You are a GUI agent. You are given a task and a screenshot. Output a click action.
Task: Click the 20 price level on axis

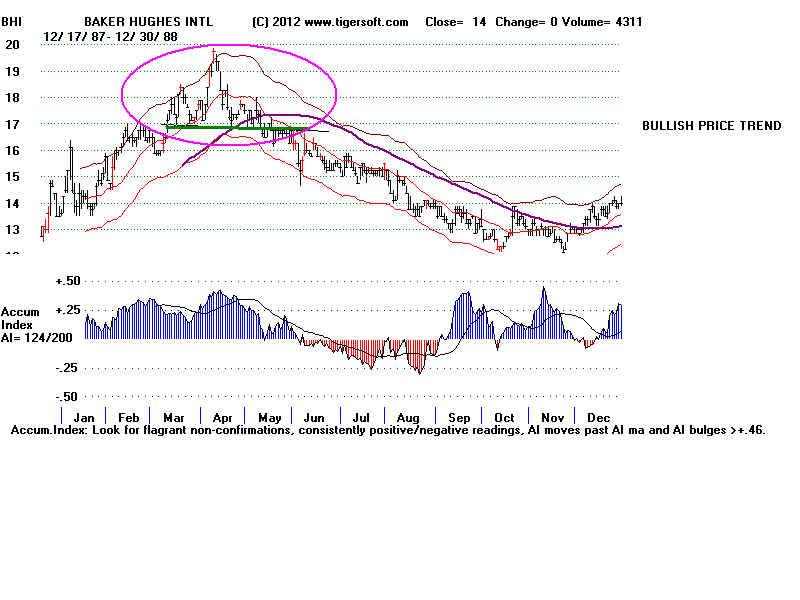(12, 44)
